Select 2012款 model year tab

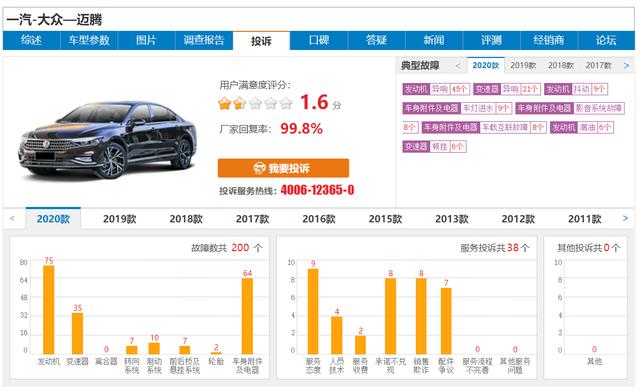click(518, 219)
